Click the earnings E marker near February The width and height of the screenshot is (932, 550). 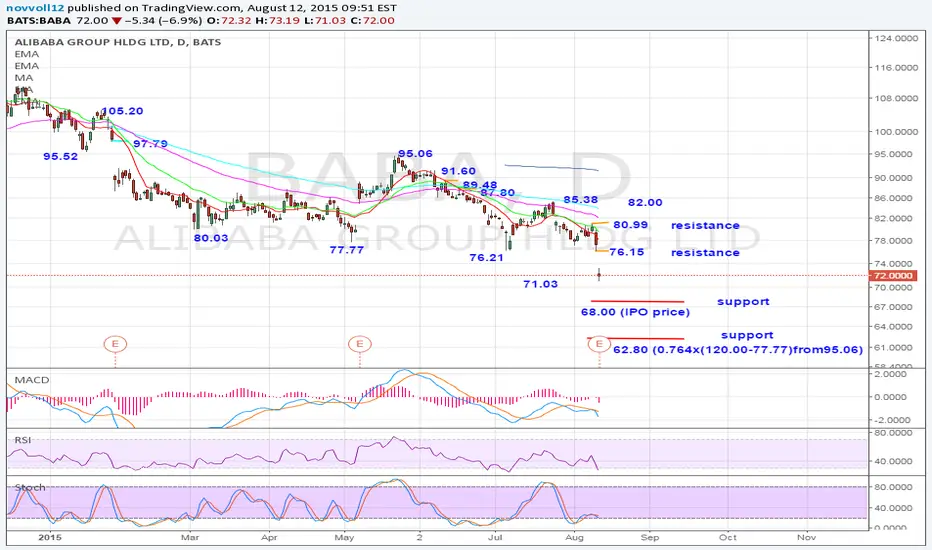115,344
